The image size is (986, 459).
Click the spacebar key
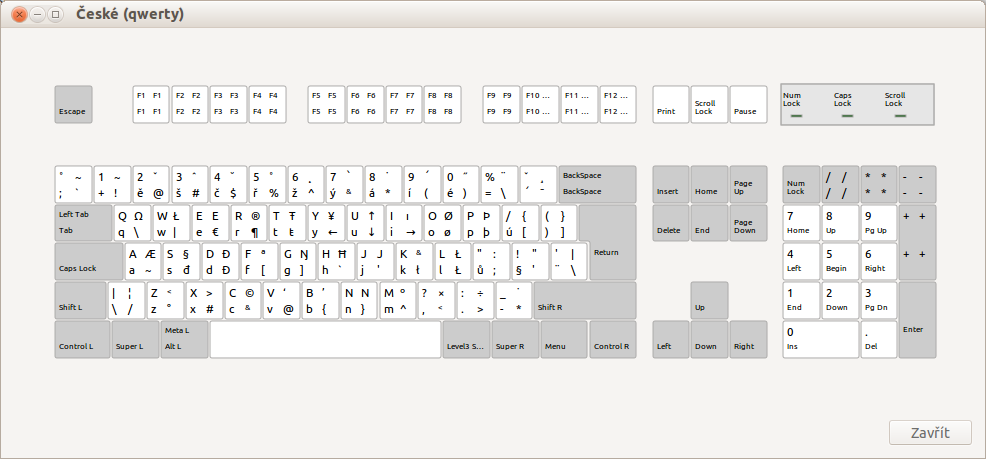[x=325, y=340]
